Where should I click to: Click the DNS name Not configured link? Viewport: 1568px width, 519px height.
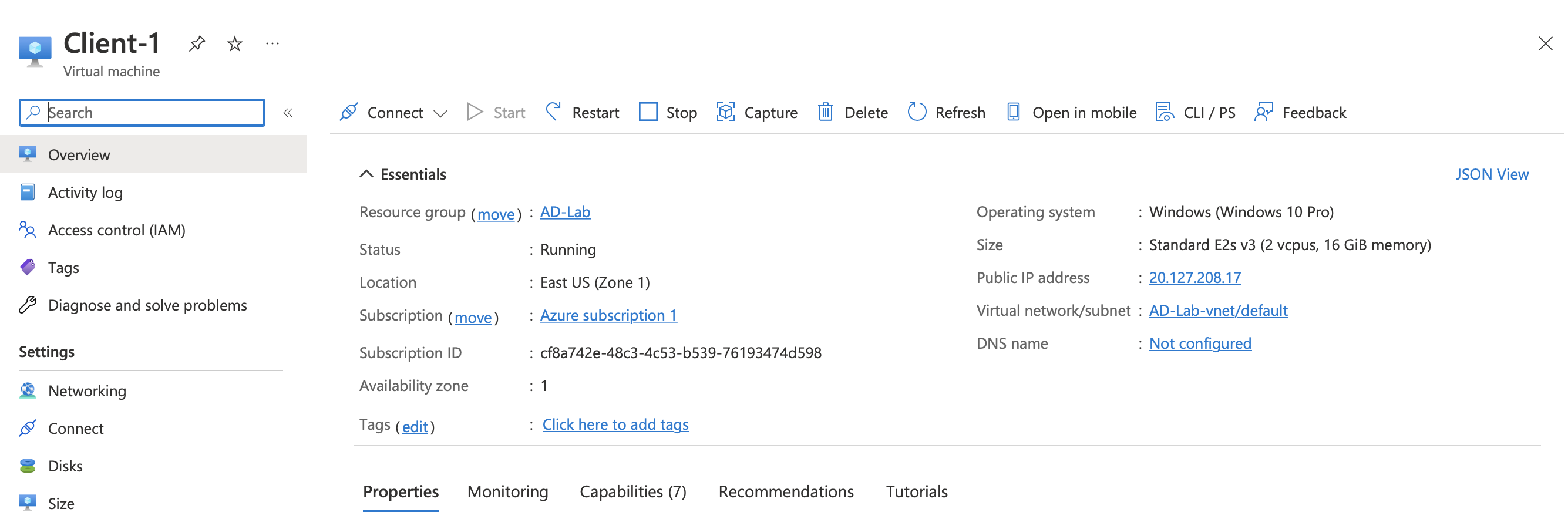[1200, 343]
